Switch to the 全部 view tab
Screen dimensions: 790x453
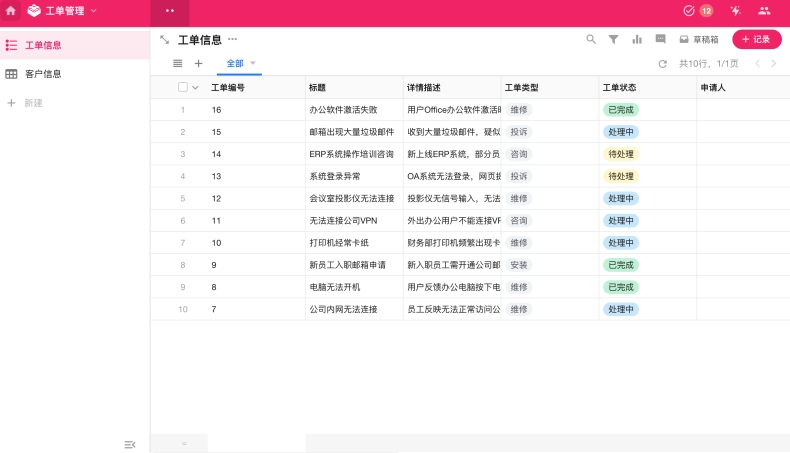pyautogui.click(x=235, y=63)
